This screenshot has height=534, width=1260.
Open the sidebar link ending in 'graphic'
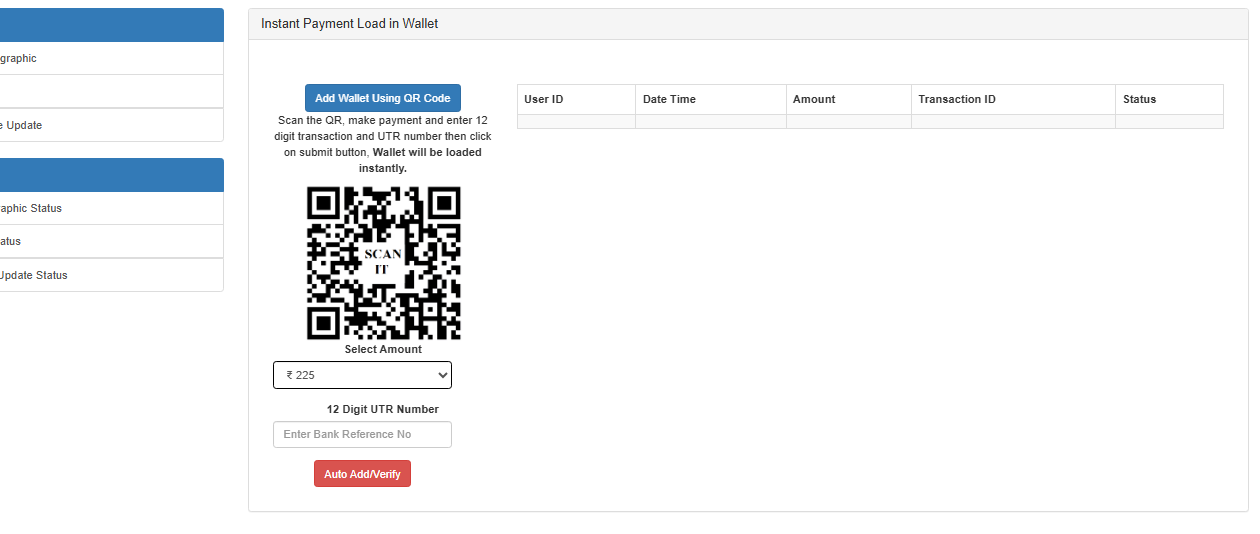click(110, 58)
